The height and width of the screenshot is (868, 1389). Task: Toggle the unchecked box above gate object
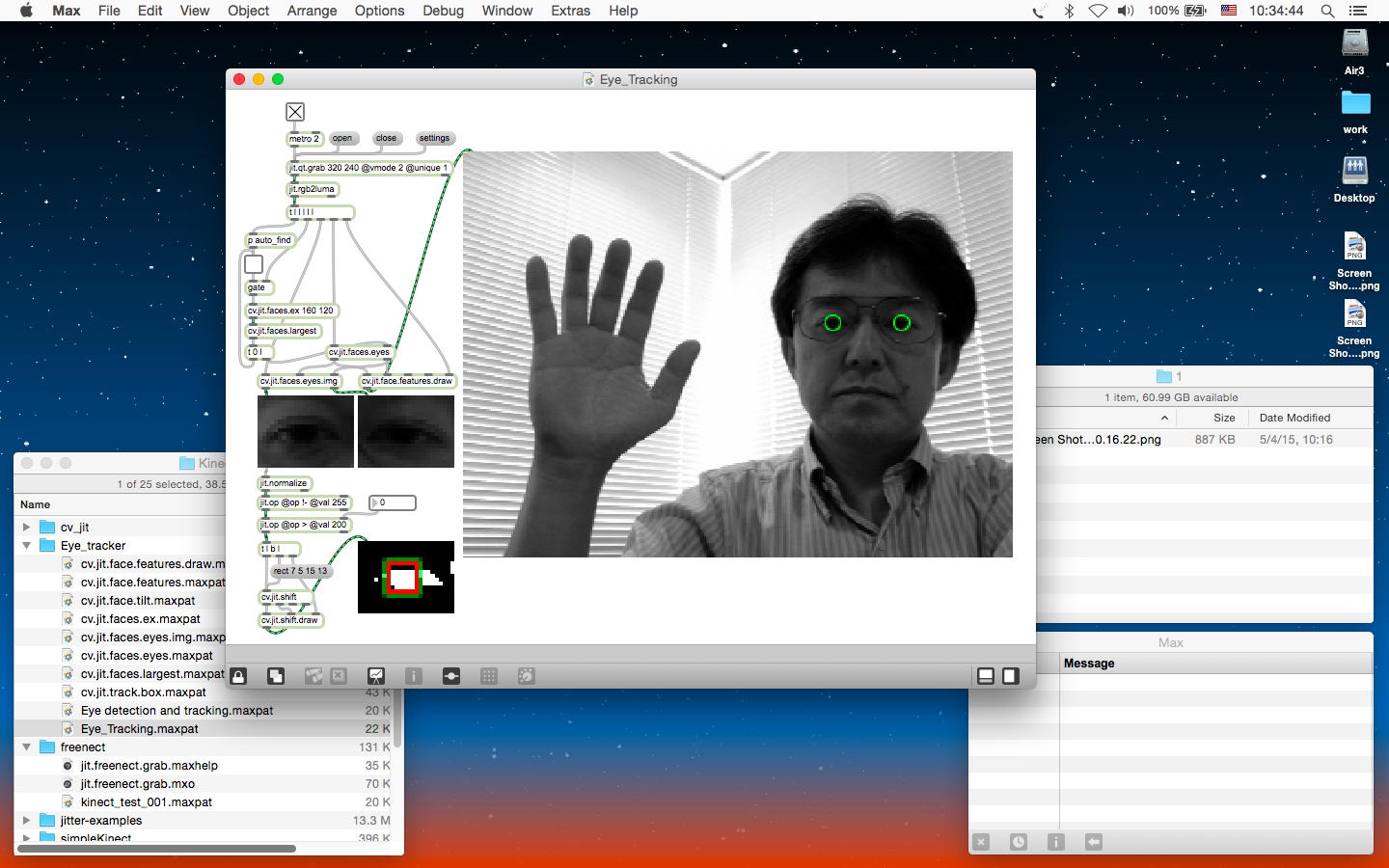(254, 263)
